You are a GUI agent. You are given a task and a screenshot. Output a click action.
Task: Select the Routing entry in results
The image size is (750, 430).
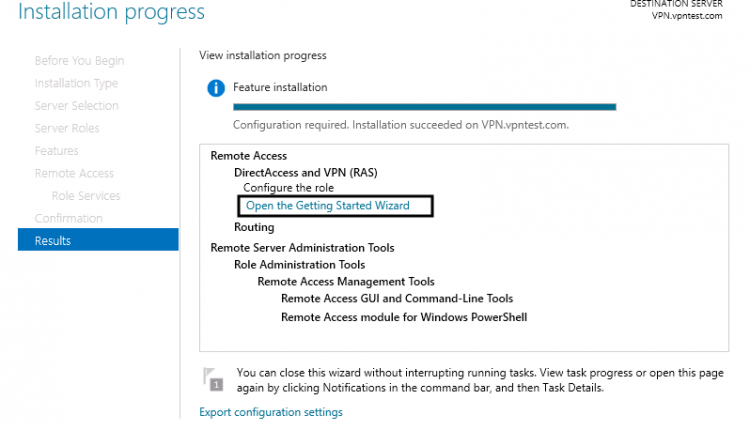(254, 227)
